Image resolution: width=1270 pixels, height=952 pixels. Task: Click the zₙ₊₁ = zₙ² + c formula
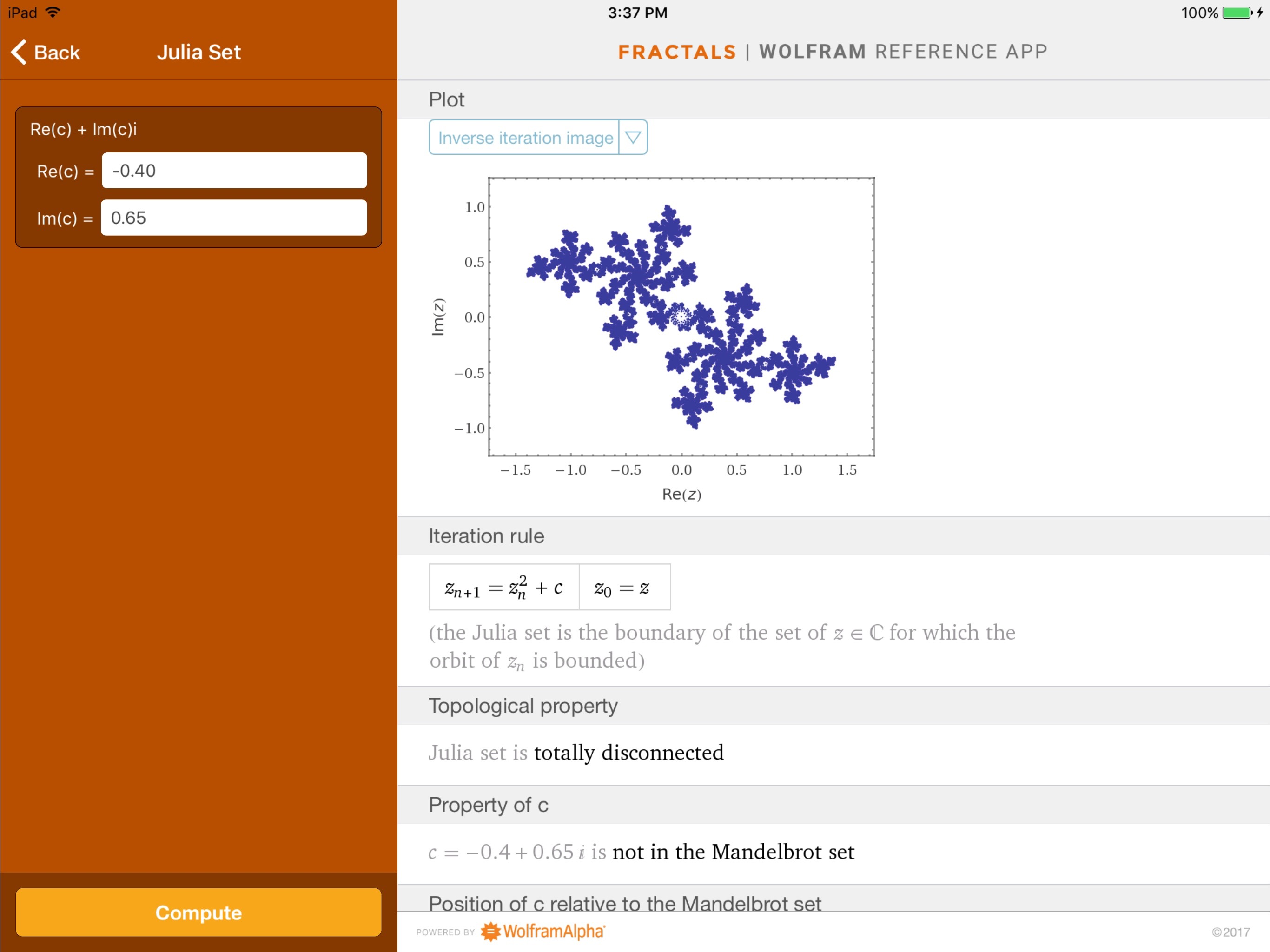click(x=503, y=588)
